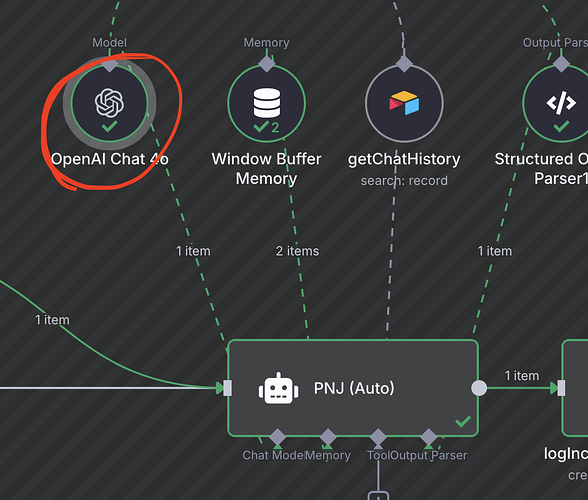Image resolution: width=588 pixels, height=500 pixels.
Task: Click the input handle of the logInc node
Action: click(x=561, y=388)
